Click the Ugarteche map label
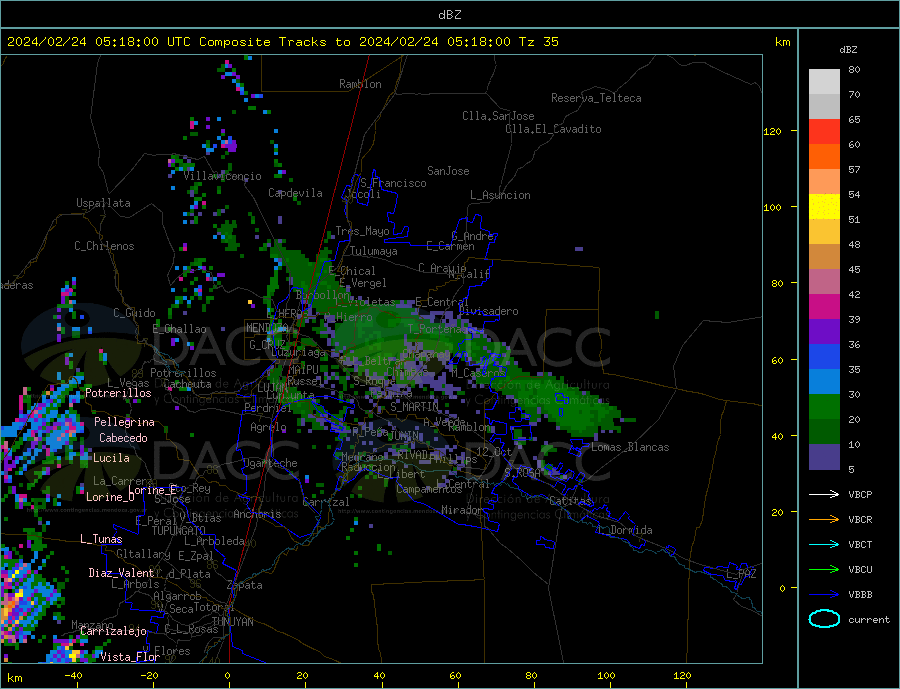 [270, 463]
